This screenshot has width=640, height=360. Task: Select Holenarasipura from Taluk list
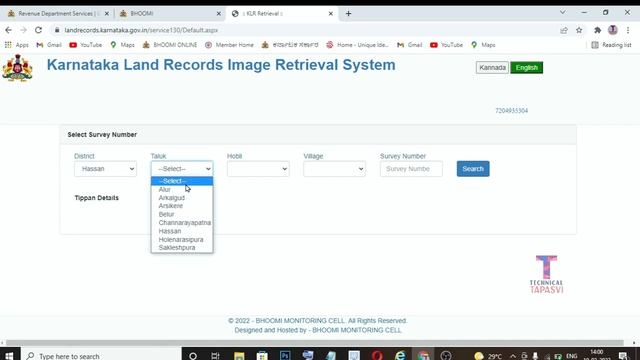point(182,240)
